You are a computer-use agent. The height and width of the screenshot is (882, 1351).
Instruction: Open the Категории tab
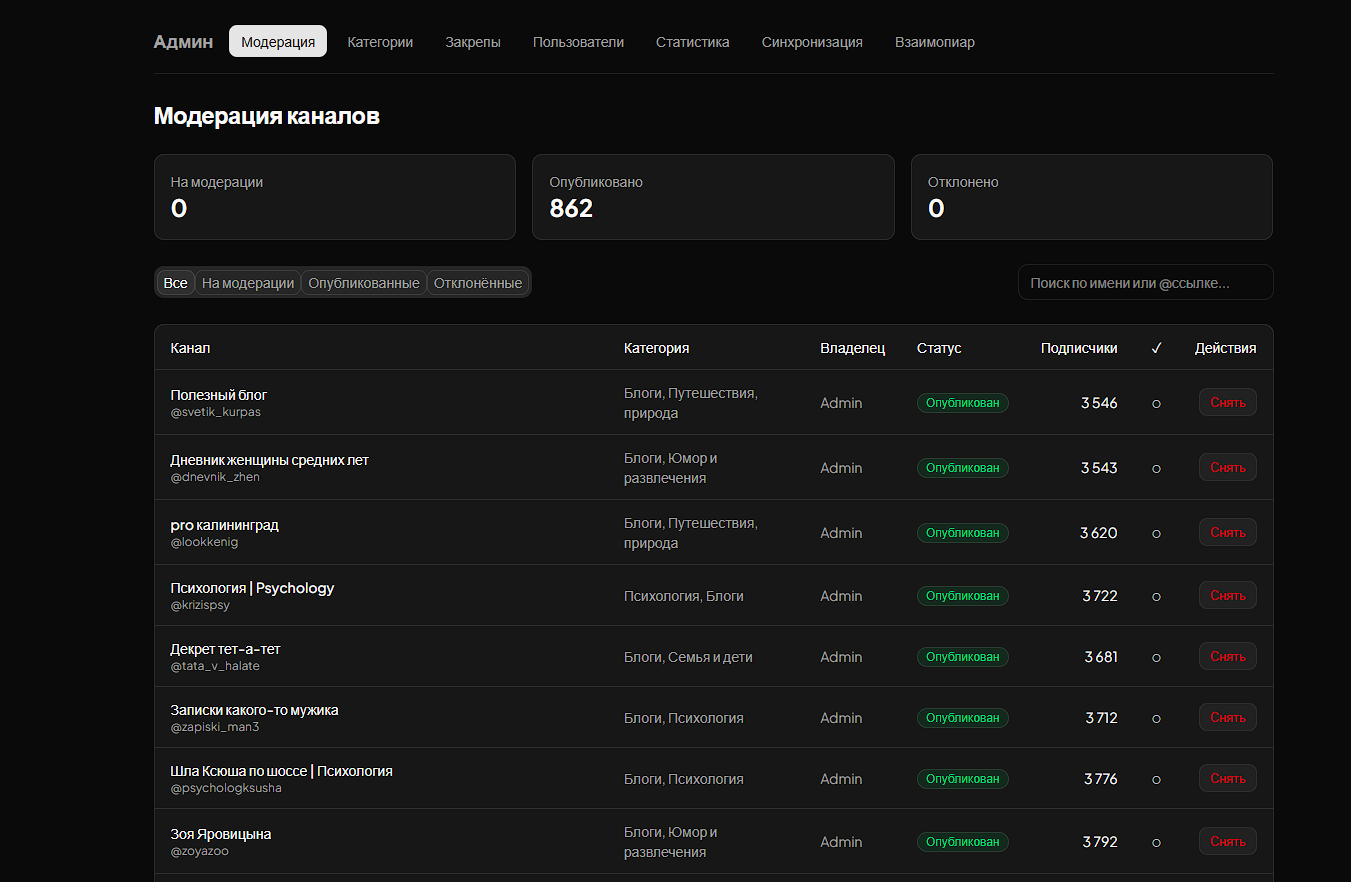click(x=380, y=42)
